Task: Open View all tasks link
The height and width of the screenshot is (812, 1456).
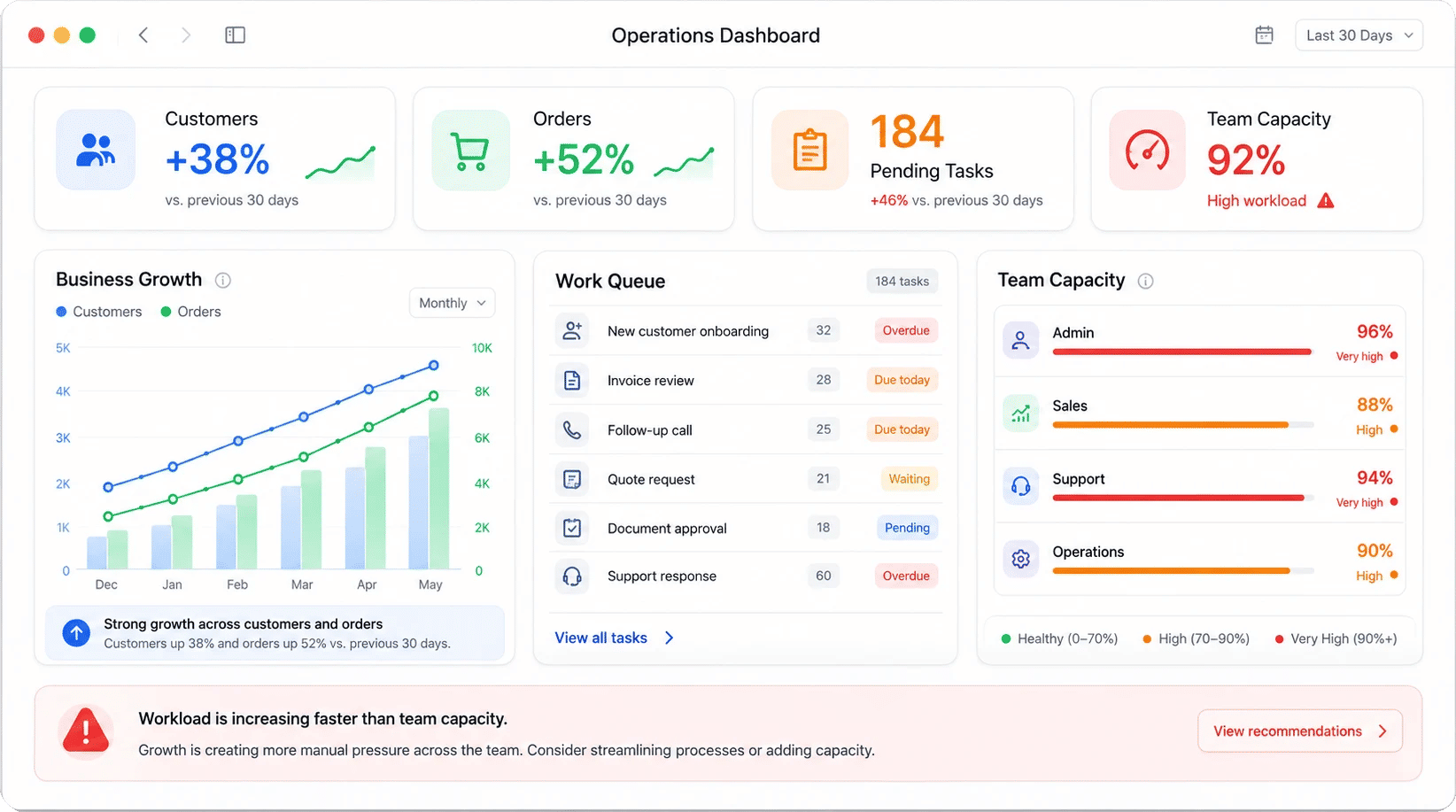Action: [x=601, y=638]
